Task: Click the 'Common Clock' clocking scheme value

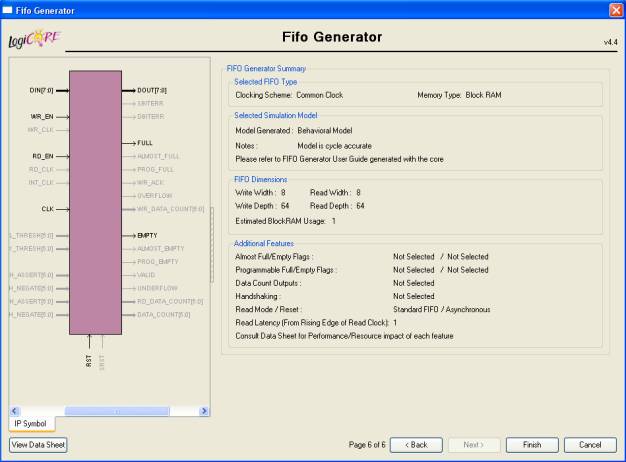Action: (x=319, y=95)
